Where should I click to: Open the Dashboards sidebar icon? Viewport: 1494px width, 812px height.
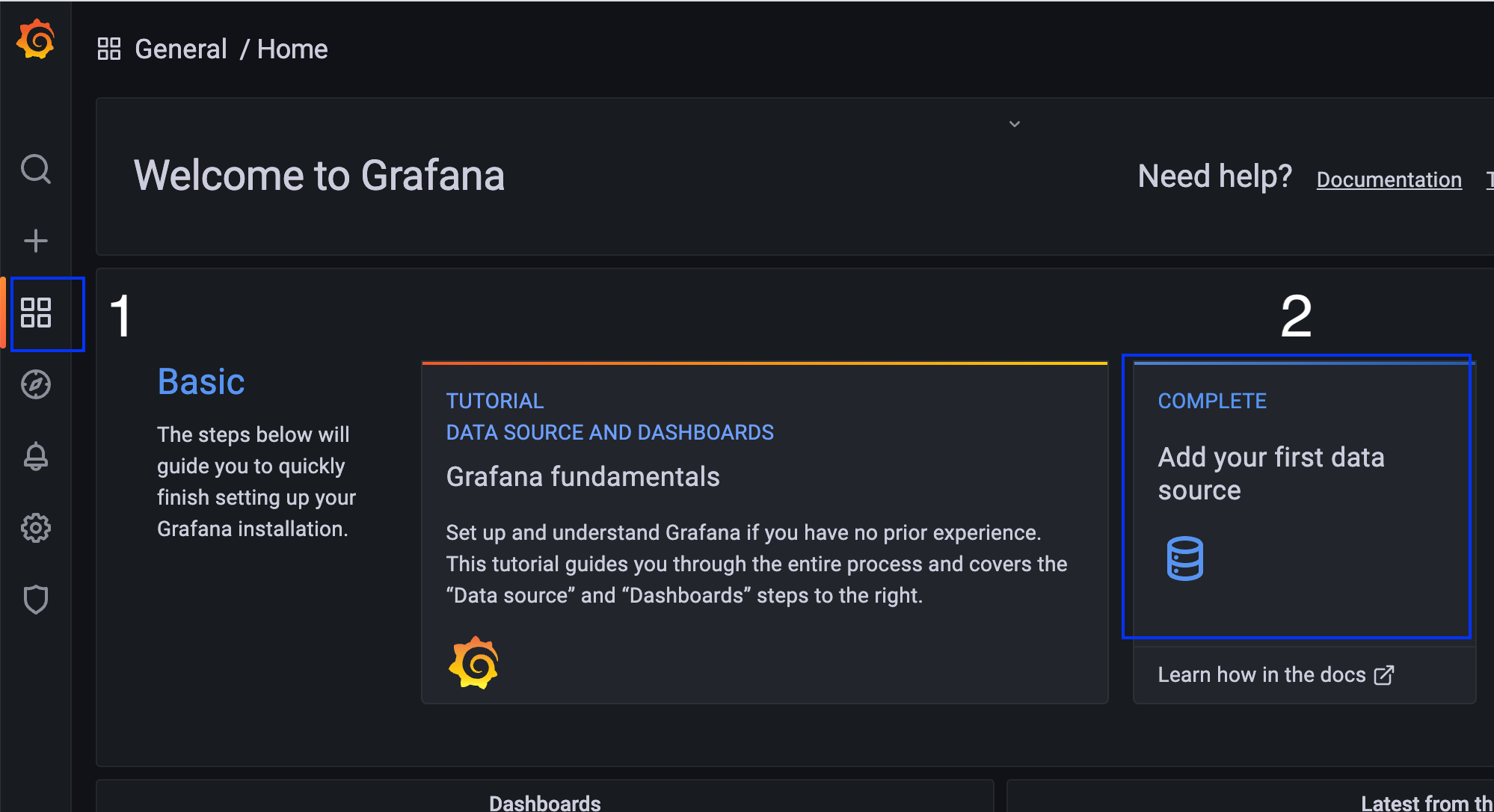pyautogui.click(x=36, y=313)
